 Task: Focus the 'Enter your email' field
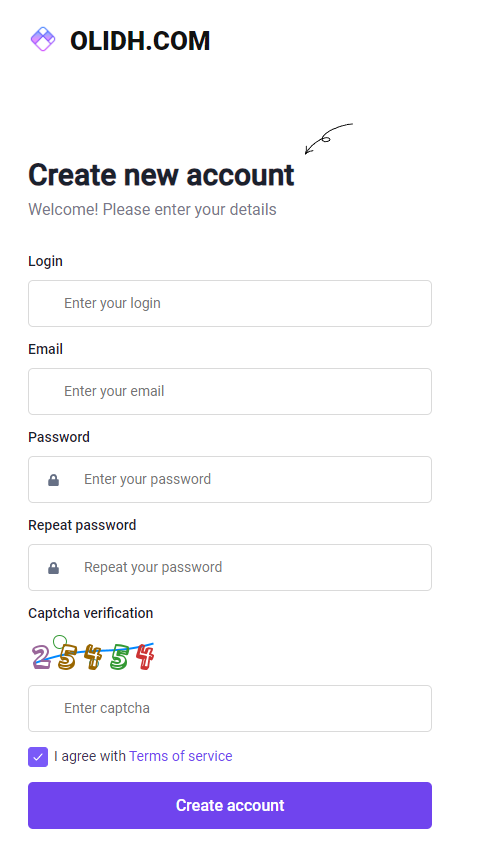click(x=230, y=391)
